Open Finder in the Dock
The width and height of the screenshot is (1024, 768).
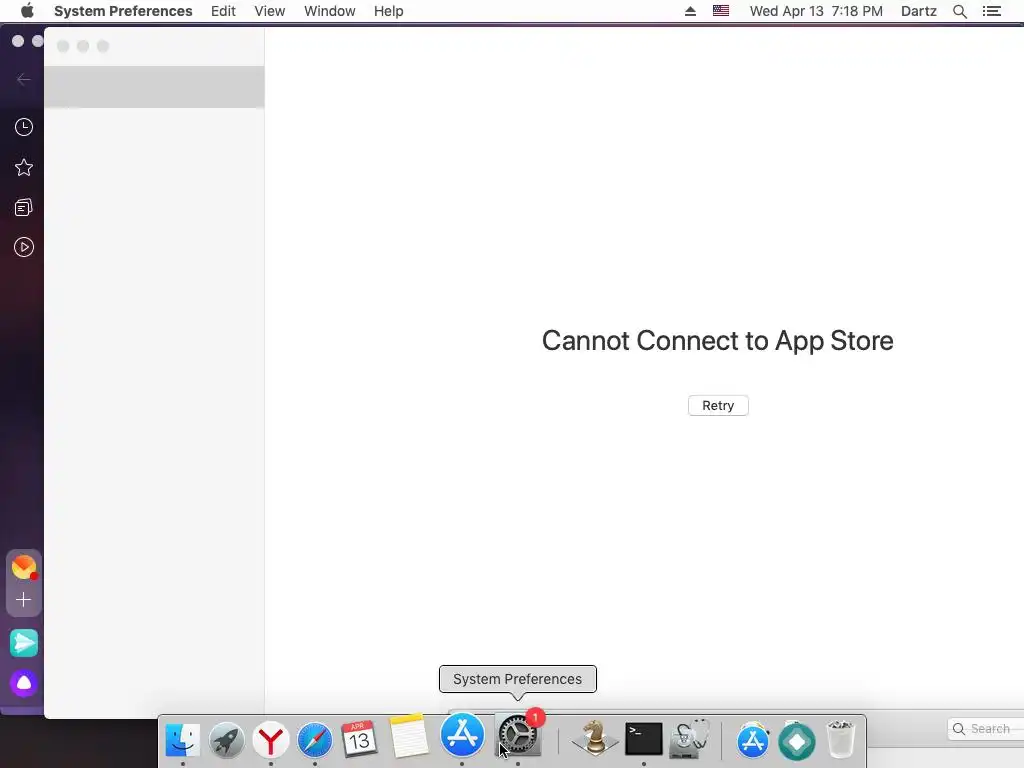[x=183, y=739]
